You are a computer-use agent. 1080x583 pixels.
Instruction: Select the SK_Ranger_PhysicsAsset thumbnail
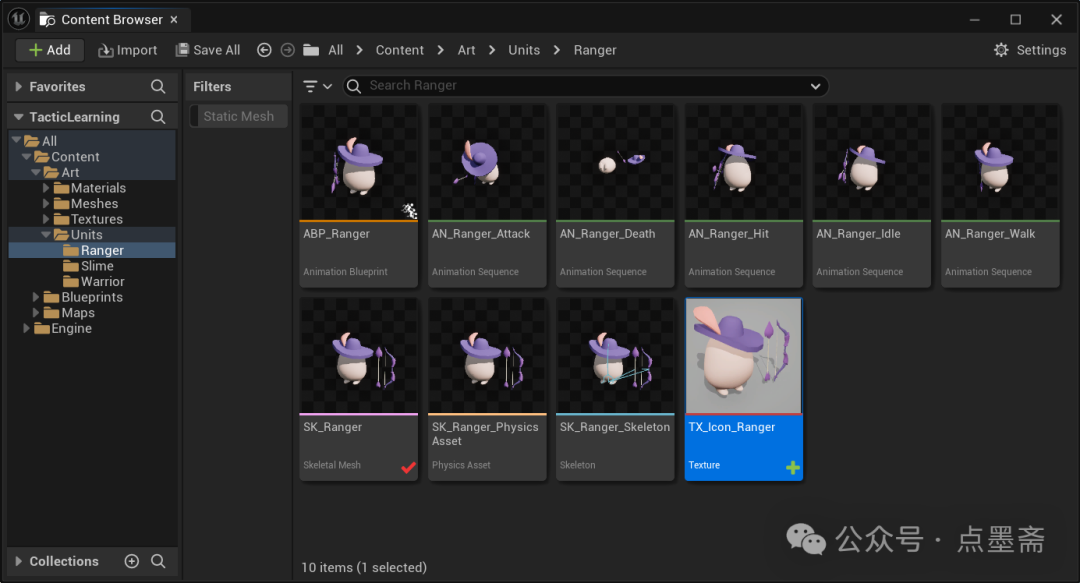pos(487,356)
